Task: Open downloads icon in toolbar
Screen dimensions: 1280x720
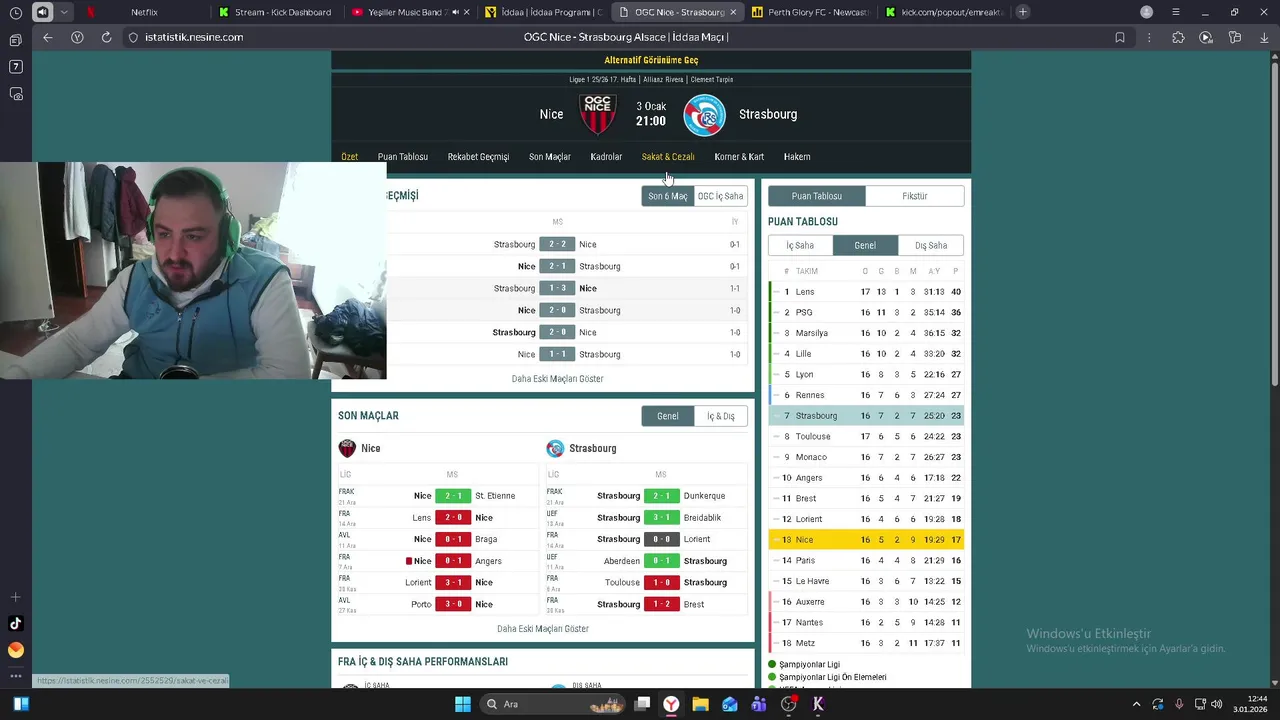Action: coord(1263,37)
